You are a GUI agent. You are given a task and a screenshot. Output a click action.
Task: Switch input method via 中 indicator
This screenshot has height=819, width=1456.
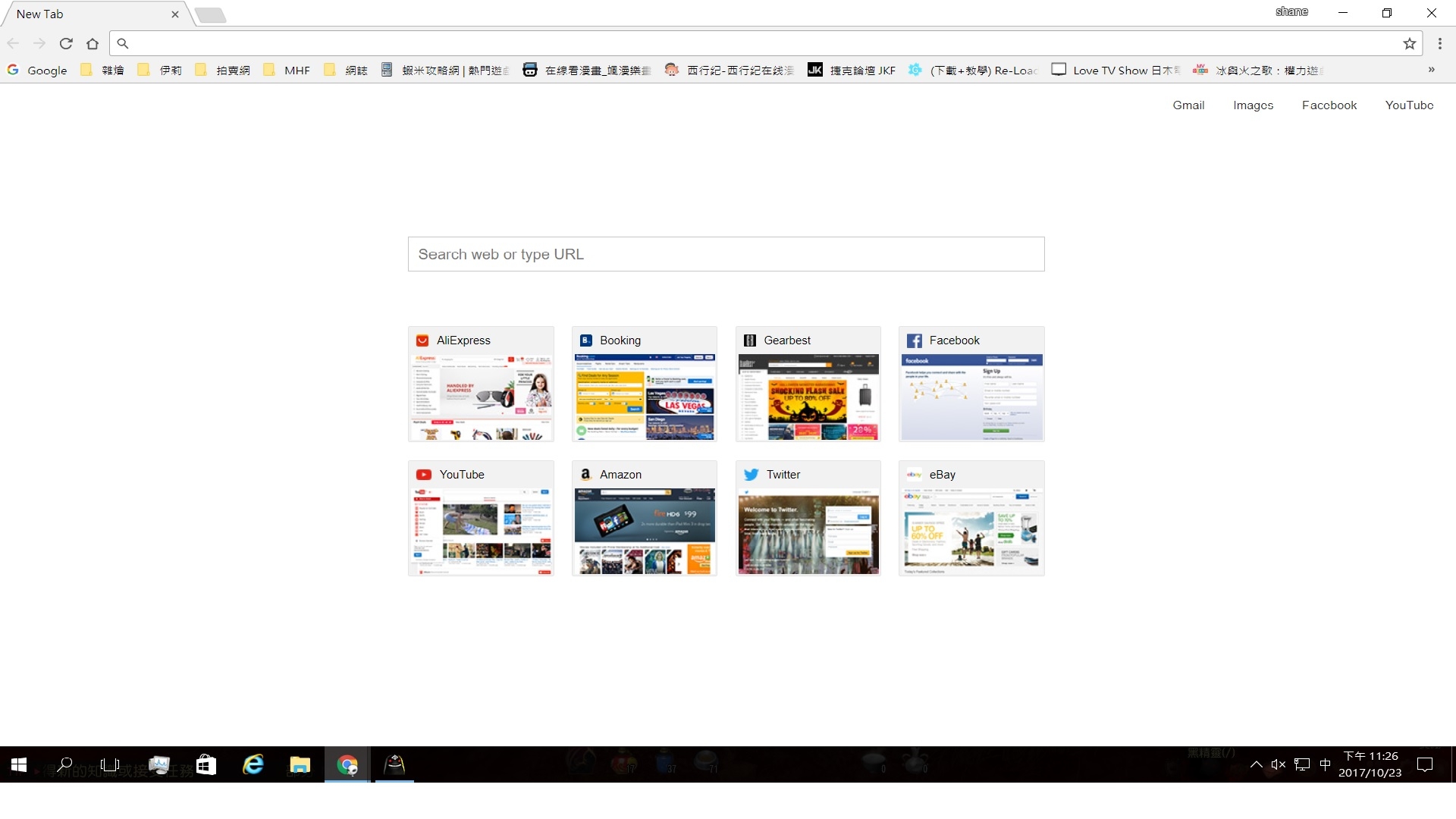(x=1325, y=764)
